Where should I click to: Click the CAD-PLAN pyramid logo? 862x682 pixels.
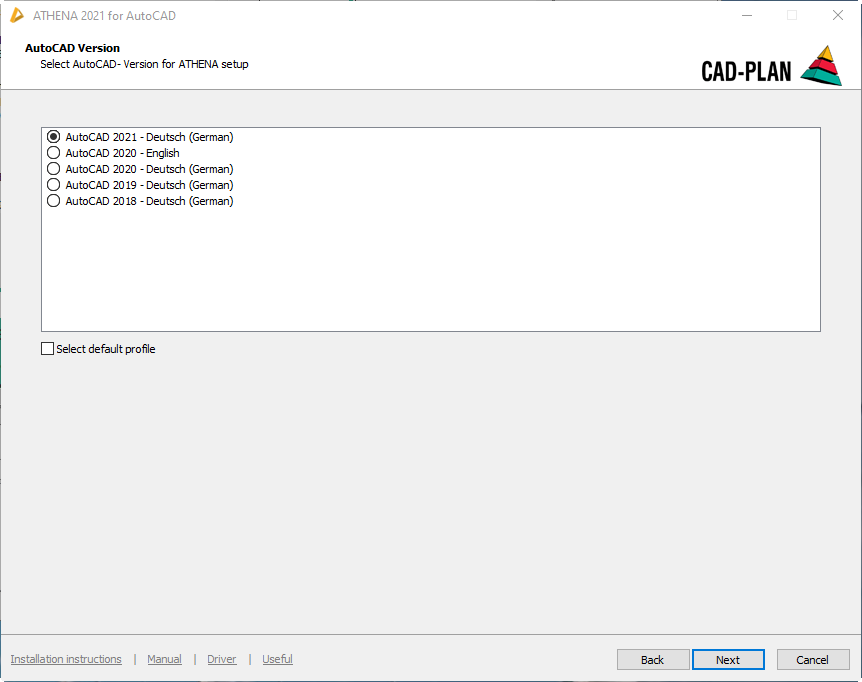821,65
